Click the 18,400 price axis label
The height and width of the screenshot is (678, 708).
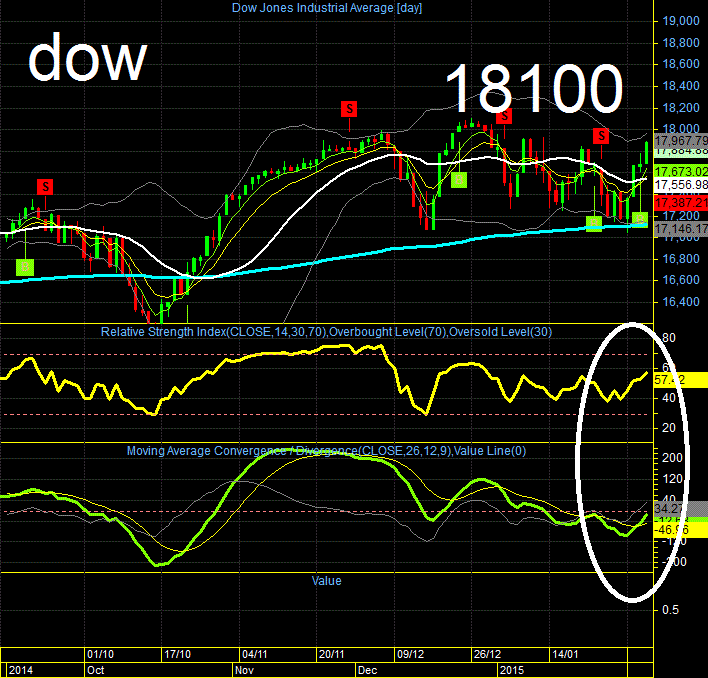(x=680, y=86)
